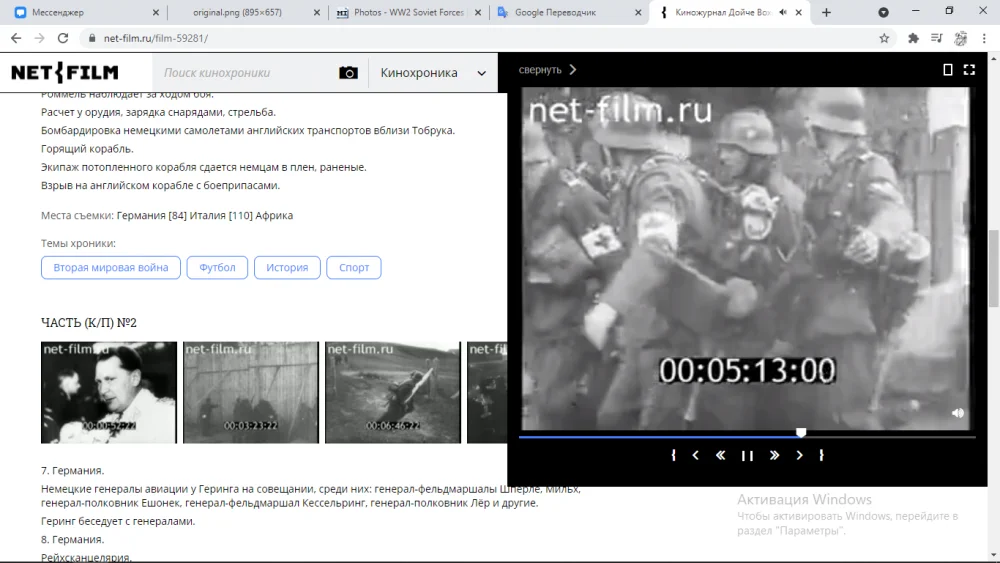
Task: Select the Вторая мировая война tag
Action: 111,268
